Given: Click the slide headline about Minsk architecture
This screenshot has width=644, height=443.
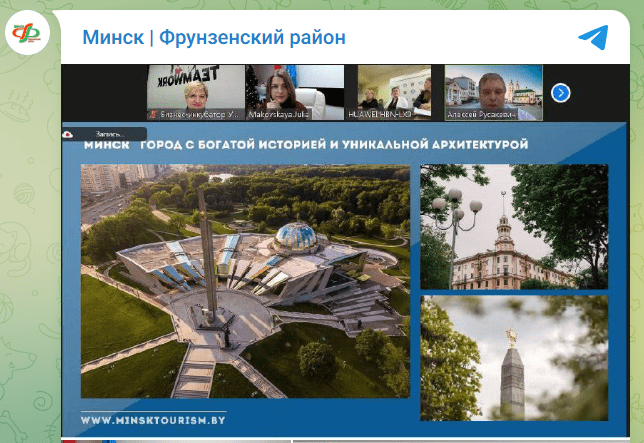Looking at the screenshot, I should tap(305, 146).
